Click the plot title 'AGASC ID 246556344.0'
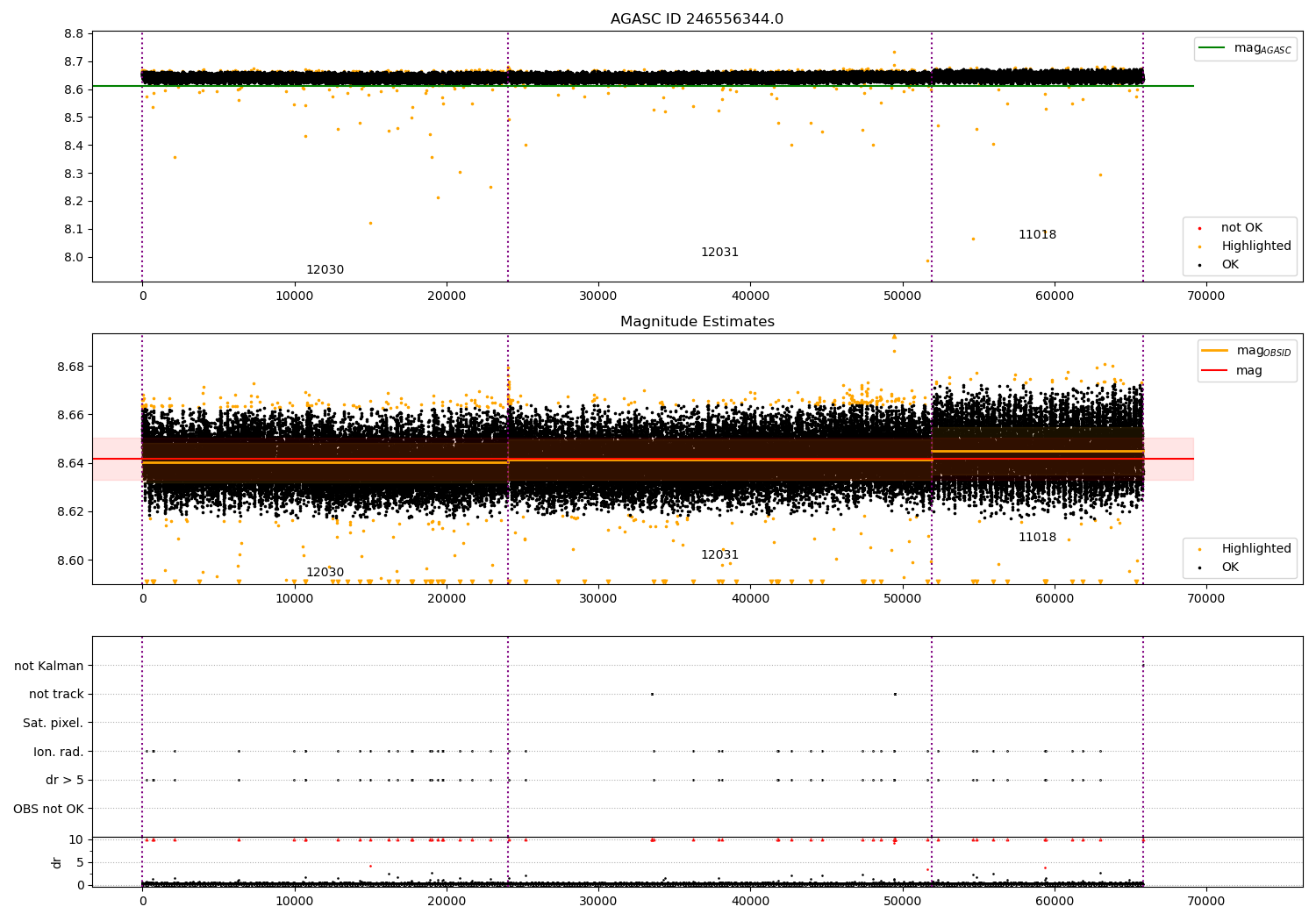This screenshot has height=921, width=1316. click(697, 19)
